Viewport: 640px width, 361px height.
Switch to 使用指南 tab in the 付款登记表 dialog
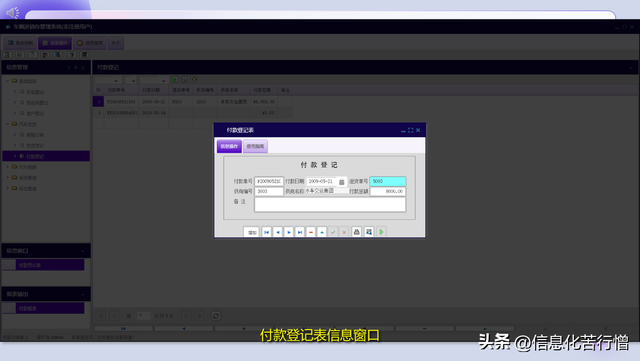256,146
